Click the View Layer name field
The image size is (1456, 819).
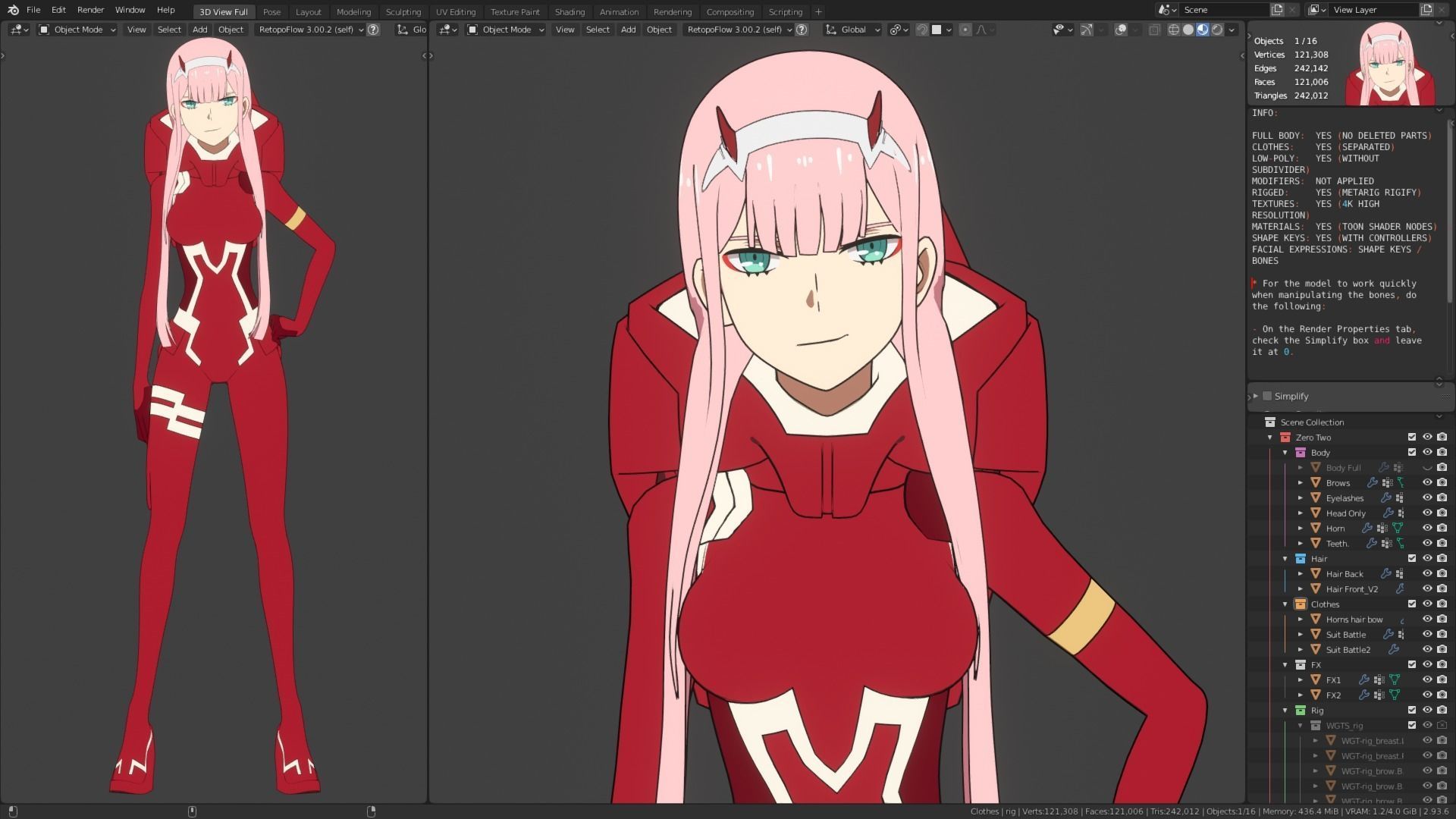[x=1373, y=10]
